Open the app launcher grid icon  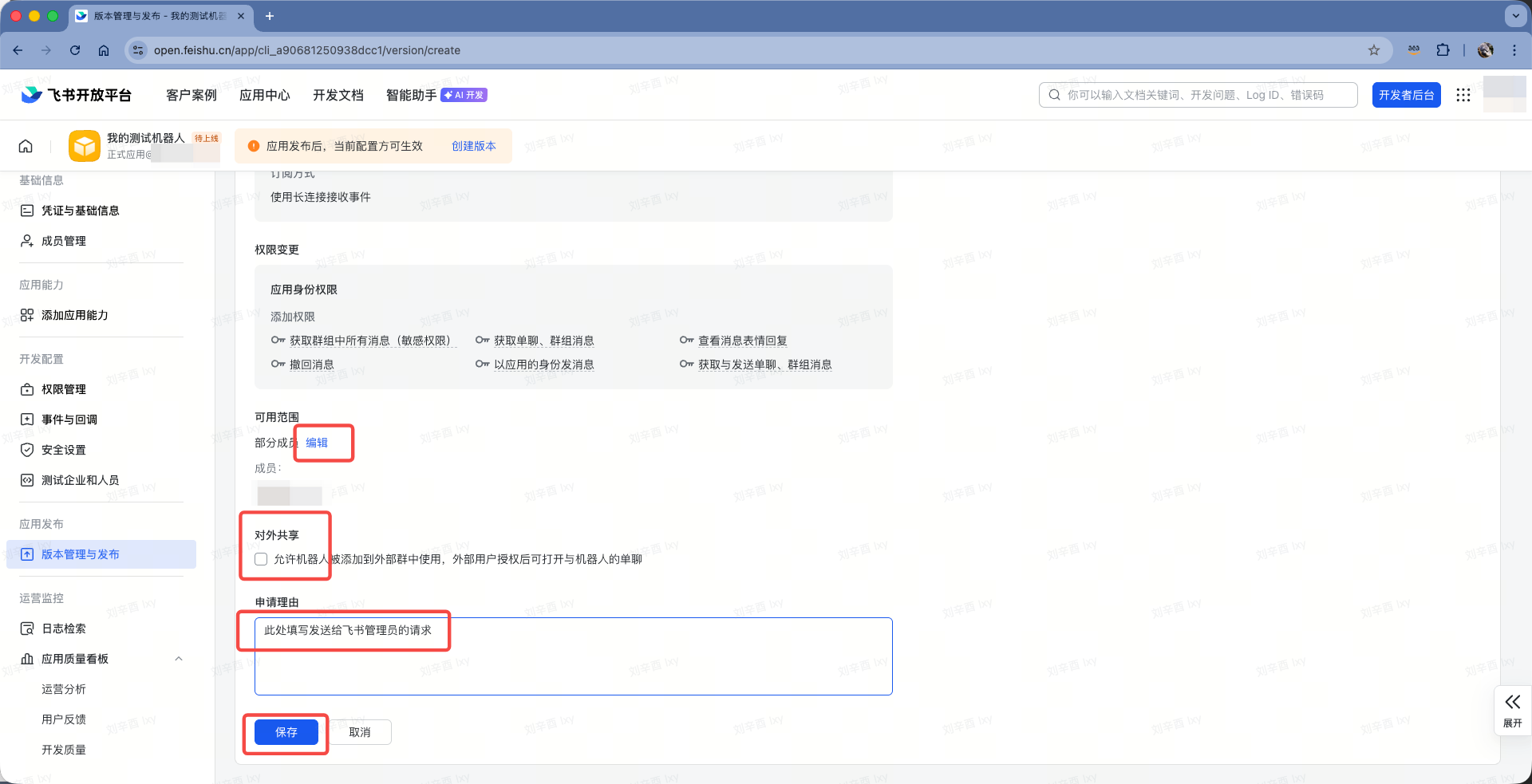pyautogui.click(x=1463, y=95)
